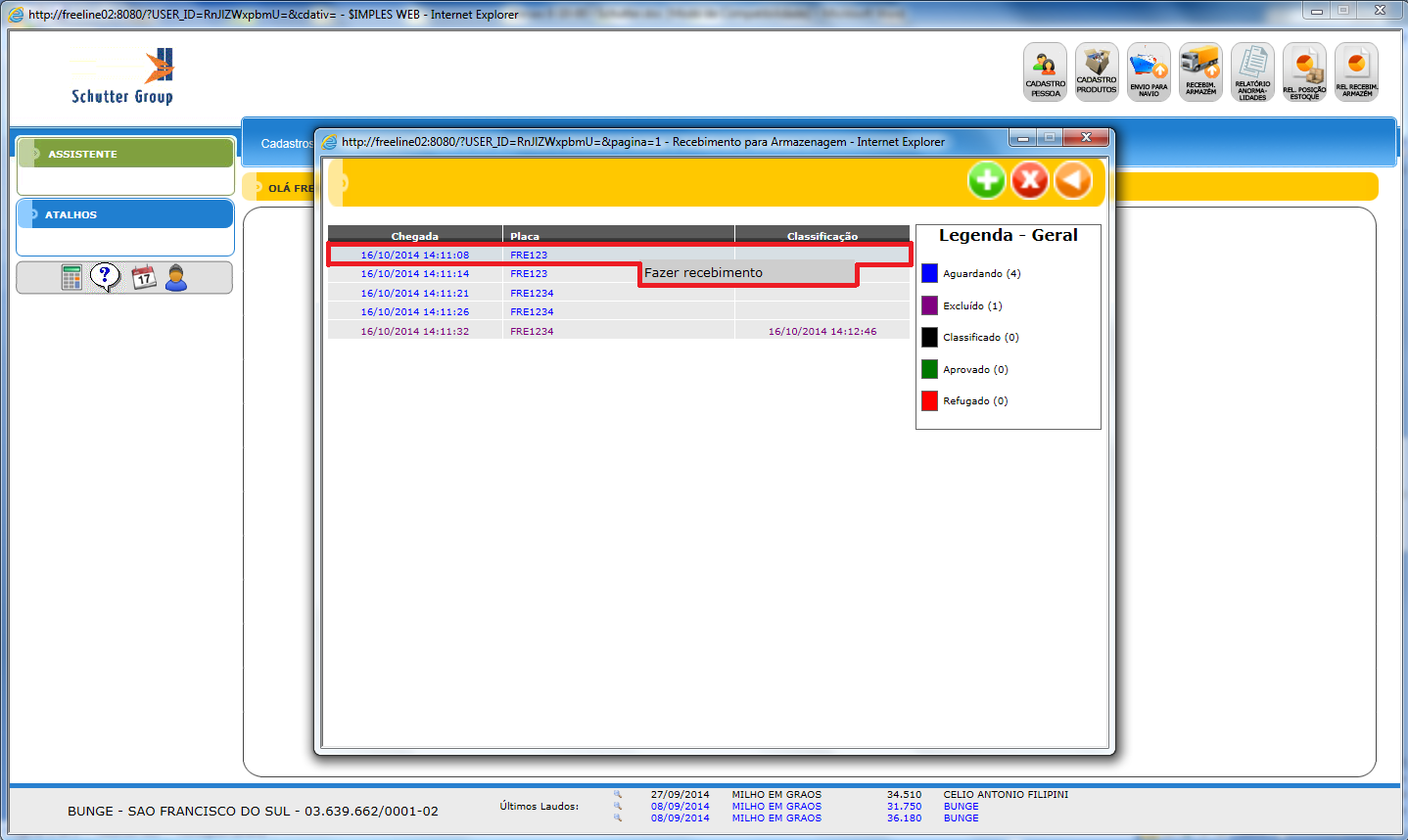Click the user profile icon
Screen dimensions: 1408x840
click(x=176, y=278)
